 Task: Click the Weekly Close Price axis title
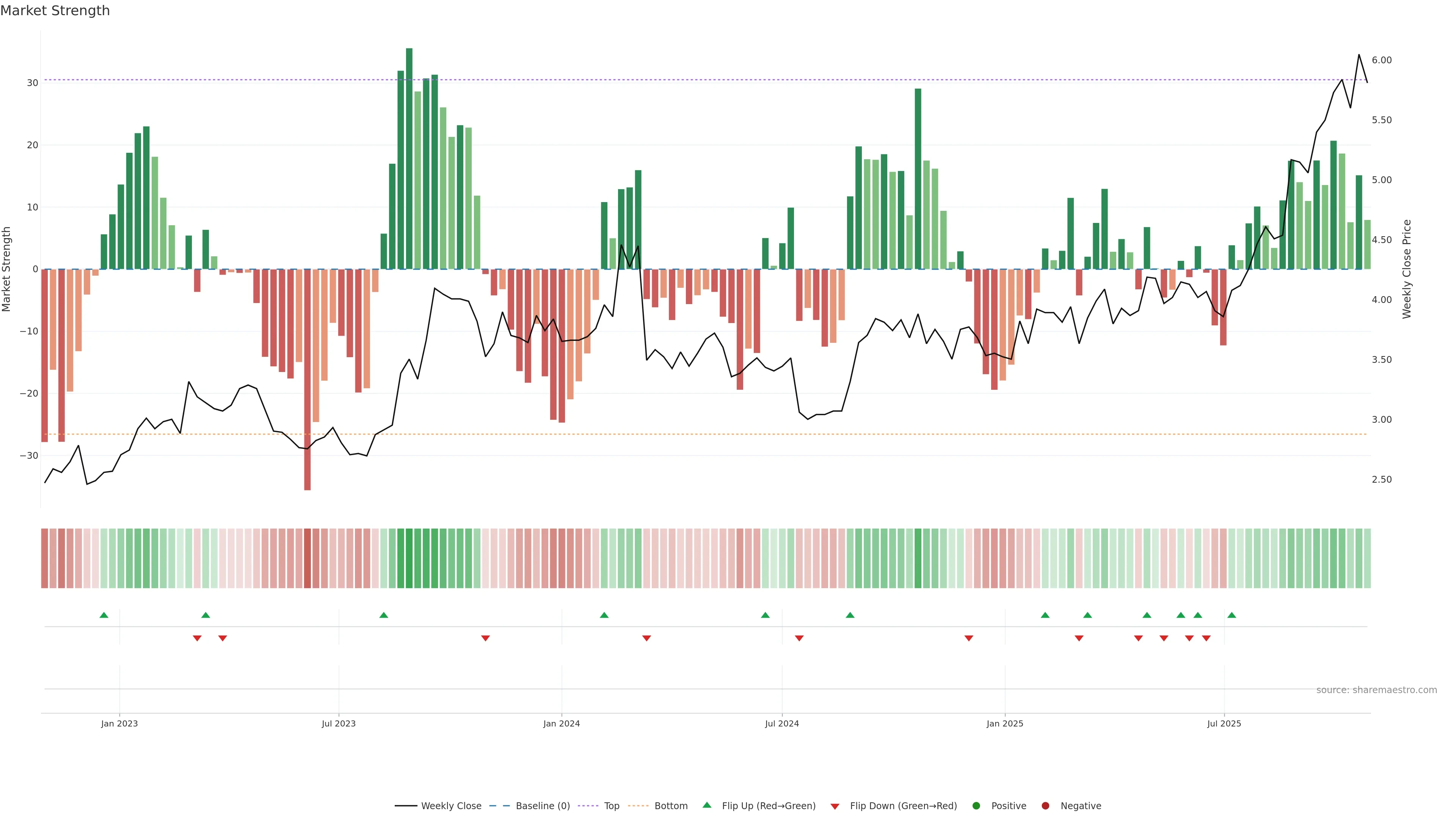(x=1407, y=269)
